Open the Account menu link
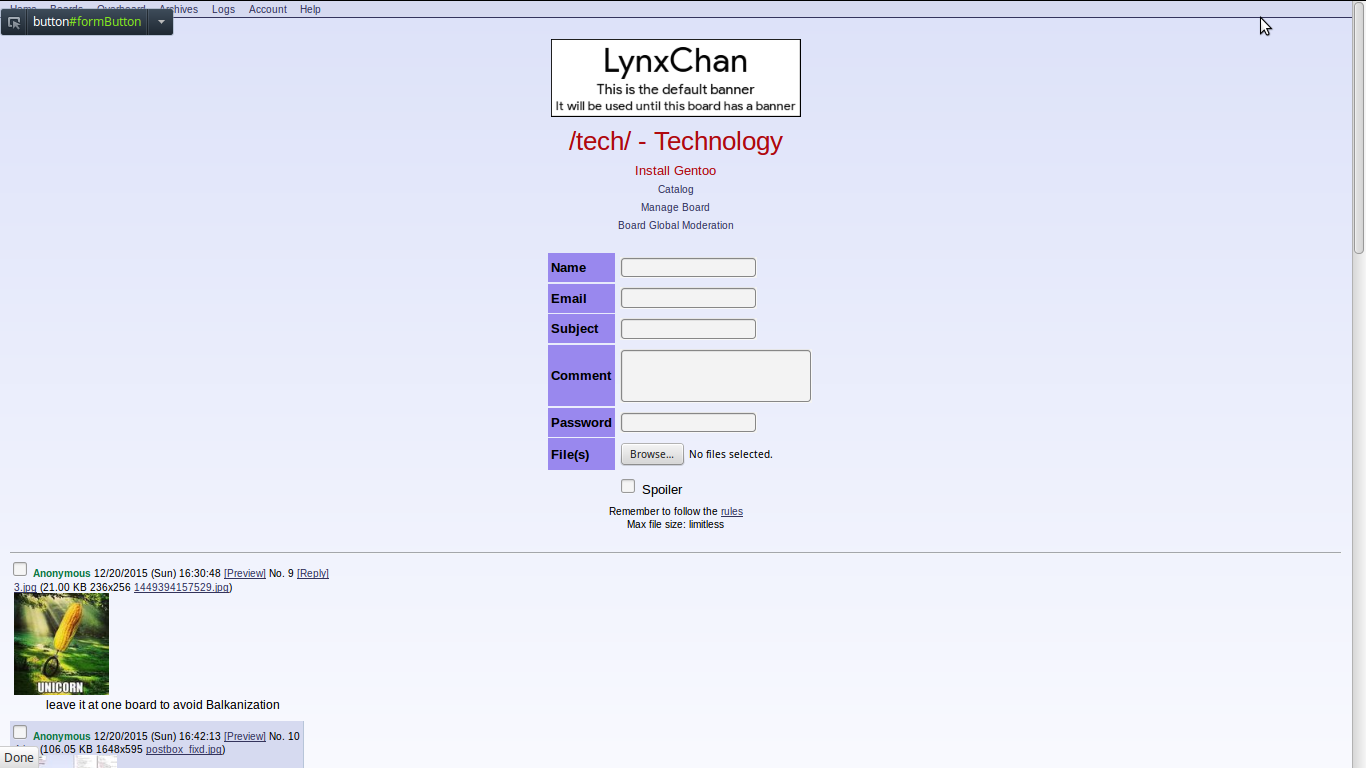 tap(268, 9)
